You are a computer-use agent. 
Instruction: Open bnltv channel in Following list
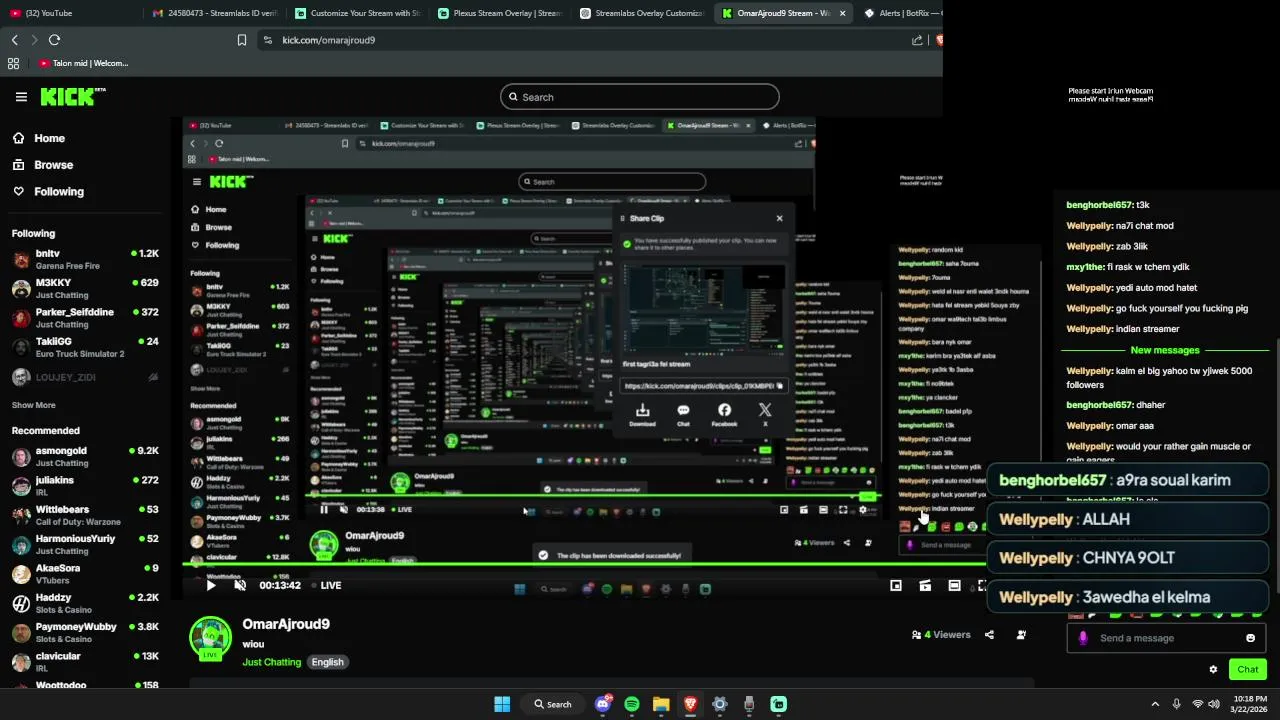(85, 259)
